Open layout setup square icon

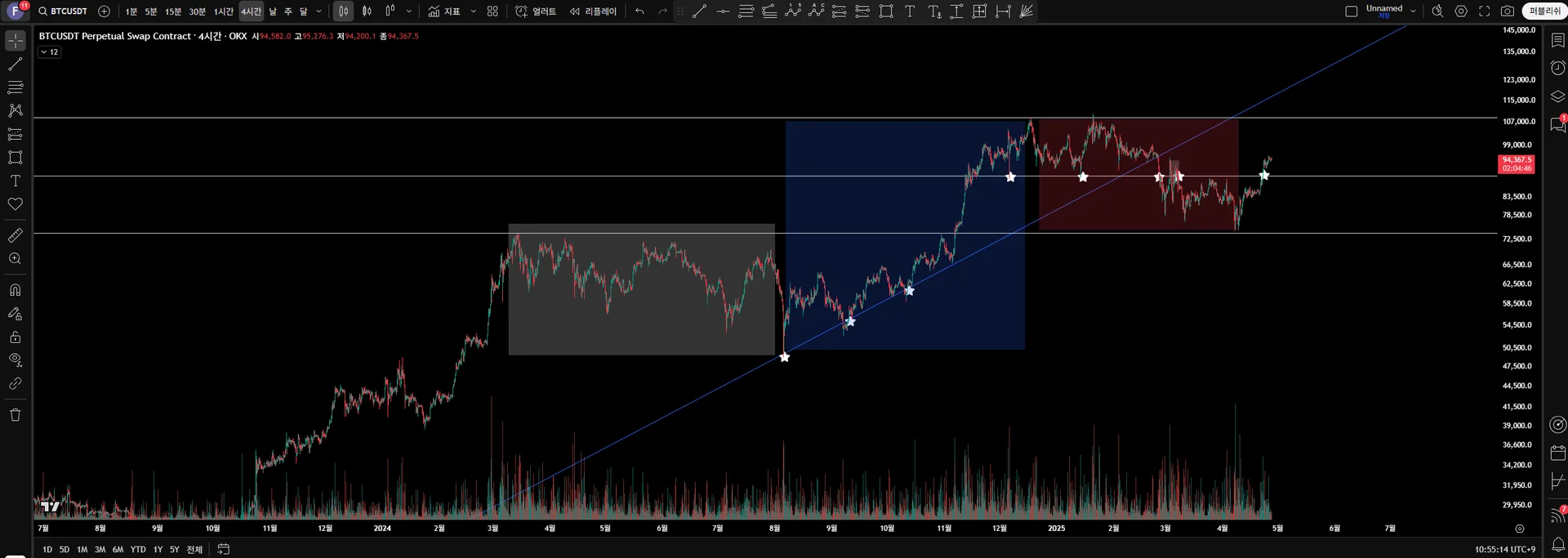click(1352, 11)
